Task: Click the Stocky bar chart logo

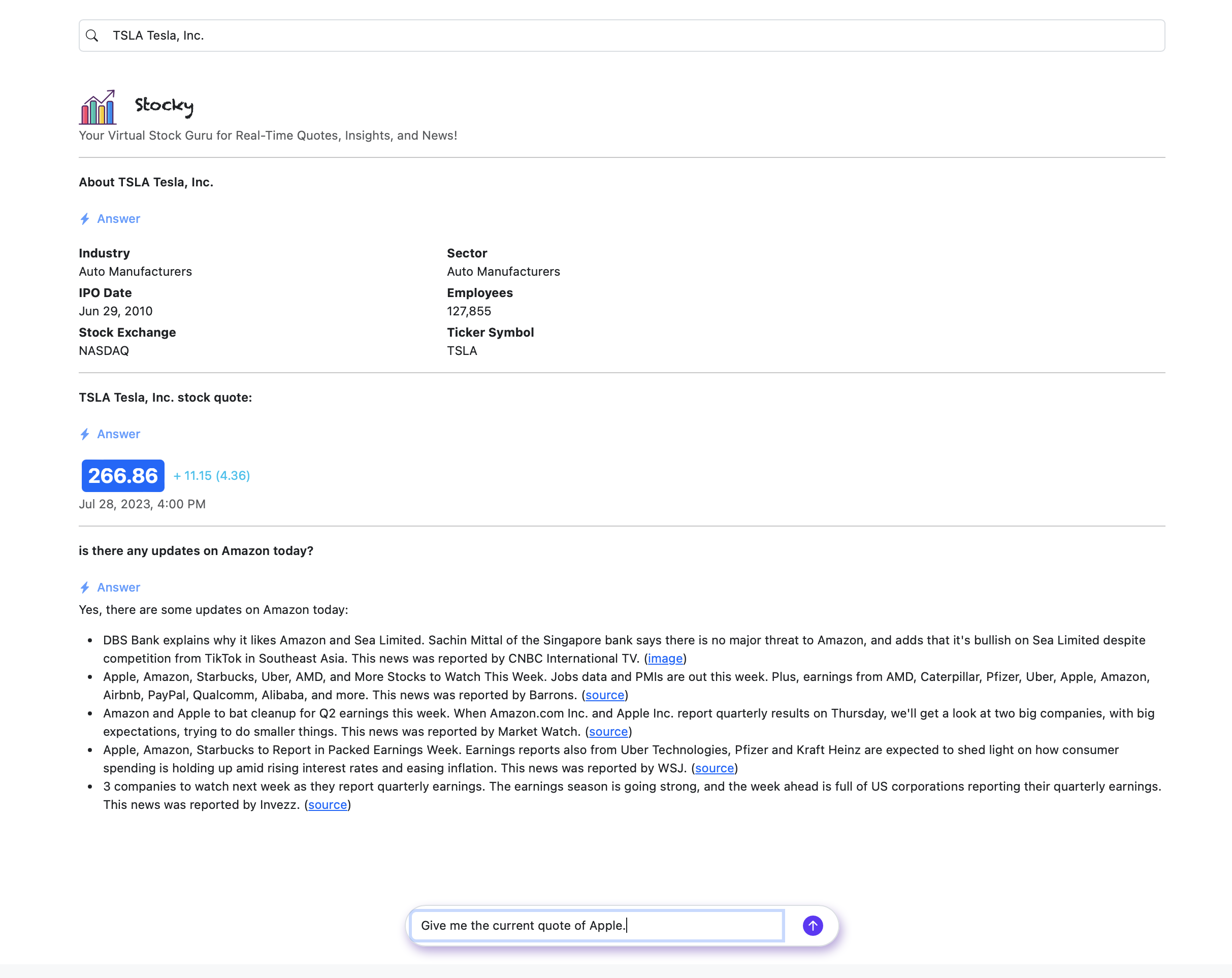Action: point(98,108)
